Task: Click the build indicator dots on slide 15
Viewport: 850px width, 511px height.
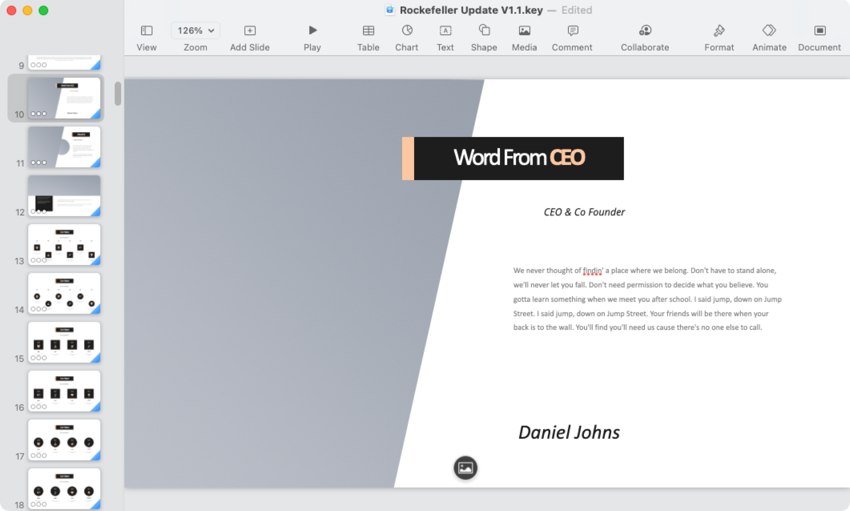Action: pyautogui.click(x=38, y=358)
